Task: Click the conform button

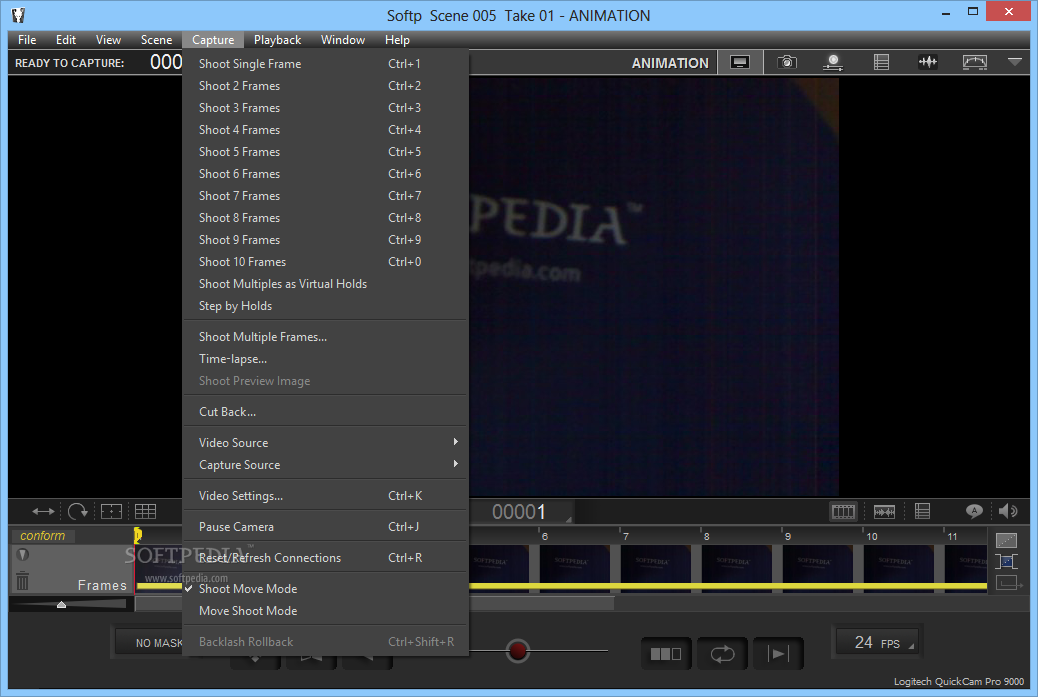Action: coord(42,535)
